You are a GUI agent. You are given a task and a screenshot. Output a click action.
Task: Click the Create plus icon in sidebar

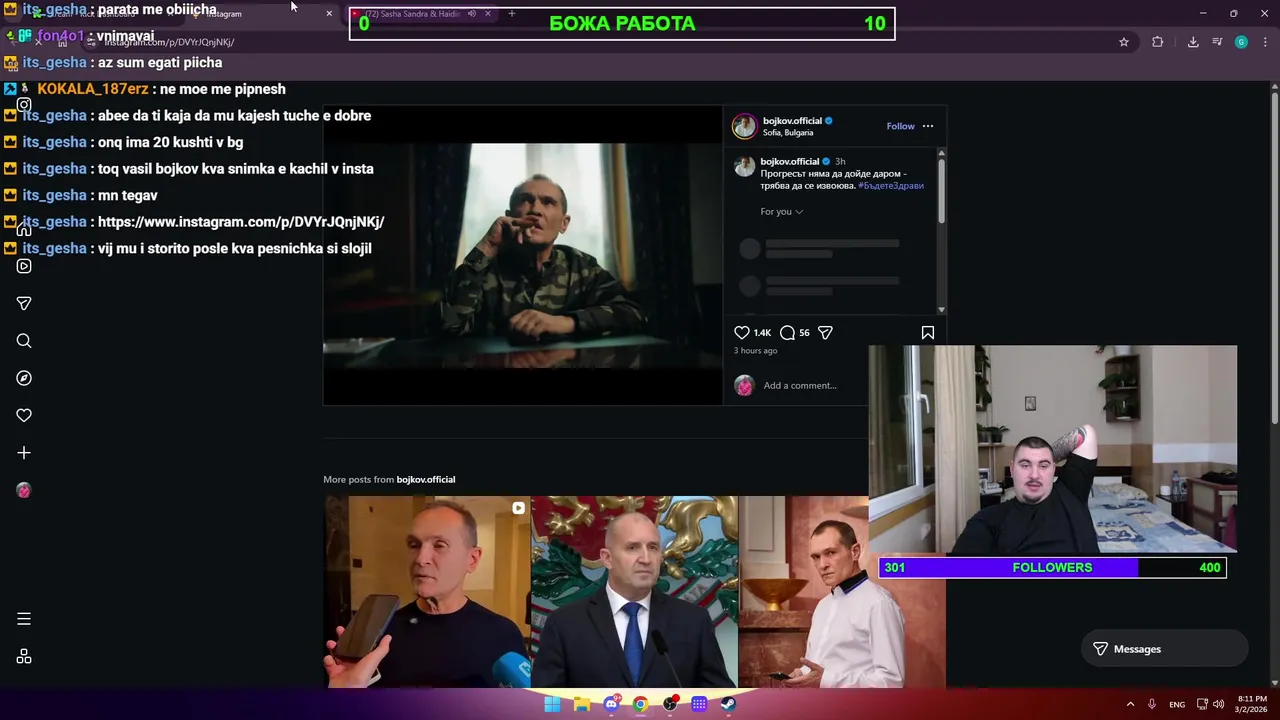[x=24, y=453]
